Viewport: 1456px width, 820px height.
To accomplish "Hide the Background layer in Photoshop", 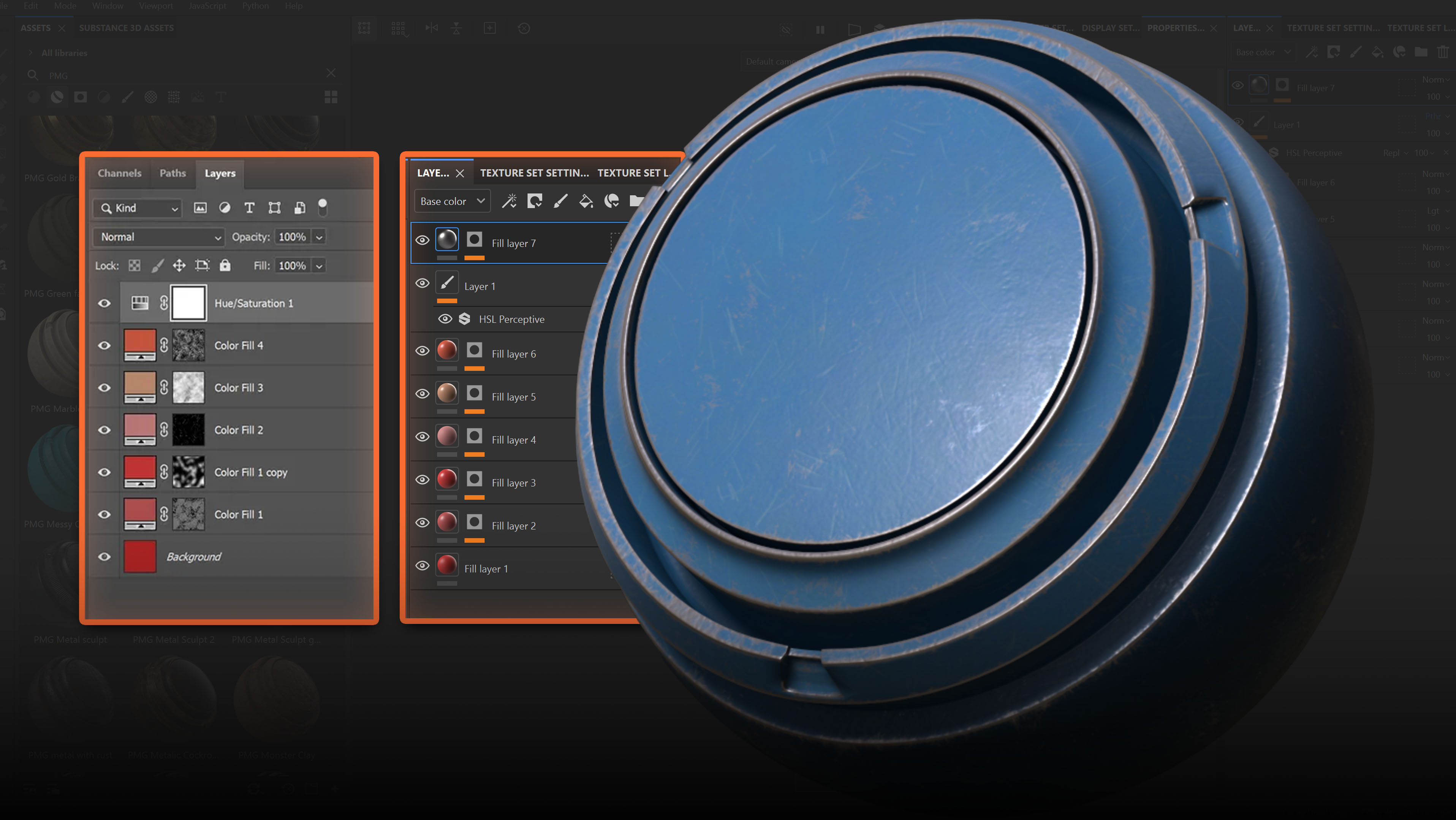I will [x=104, y=557].
